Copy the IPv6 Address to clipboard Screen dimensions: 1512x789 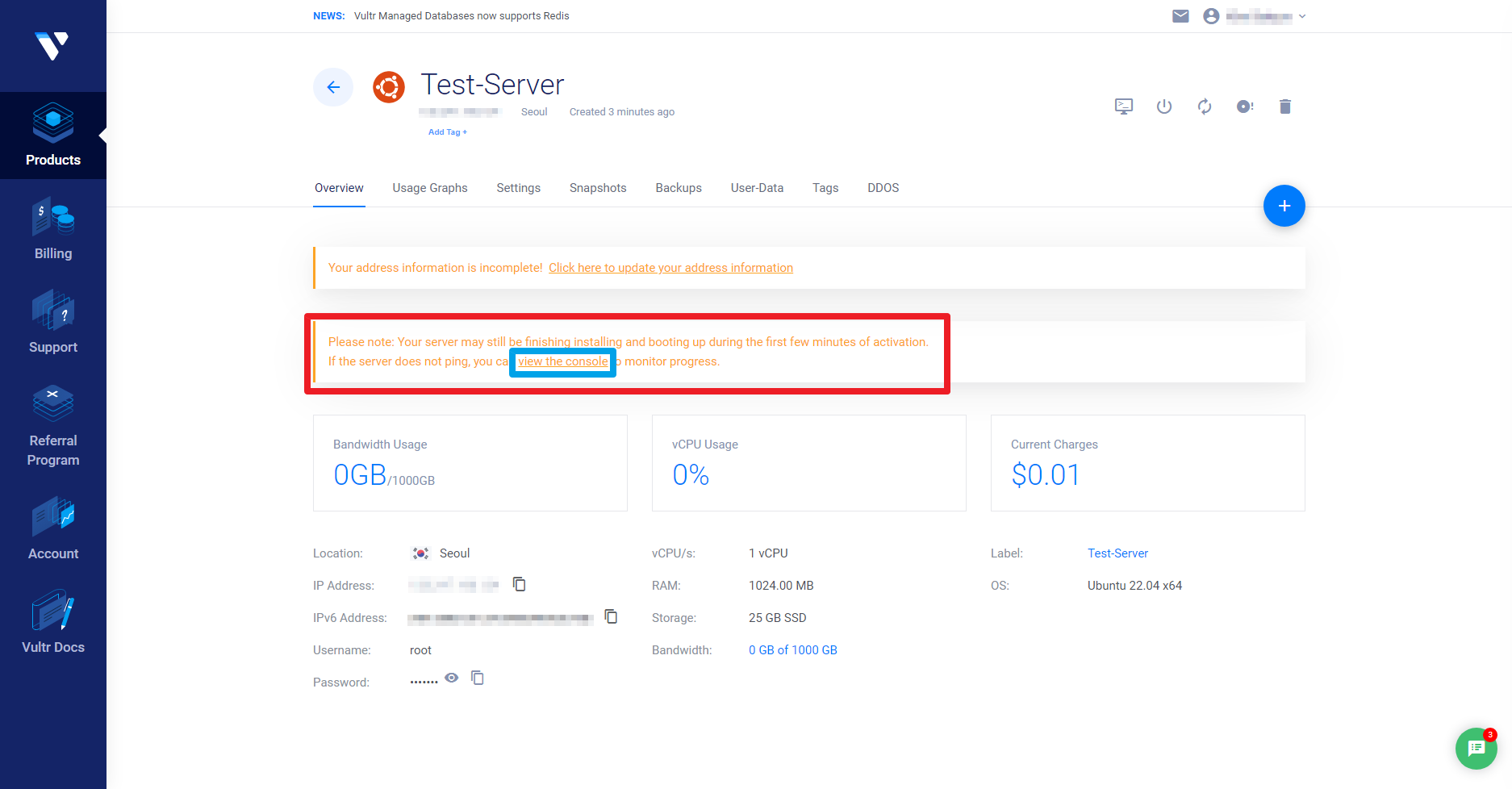tap(612, 616)
